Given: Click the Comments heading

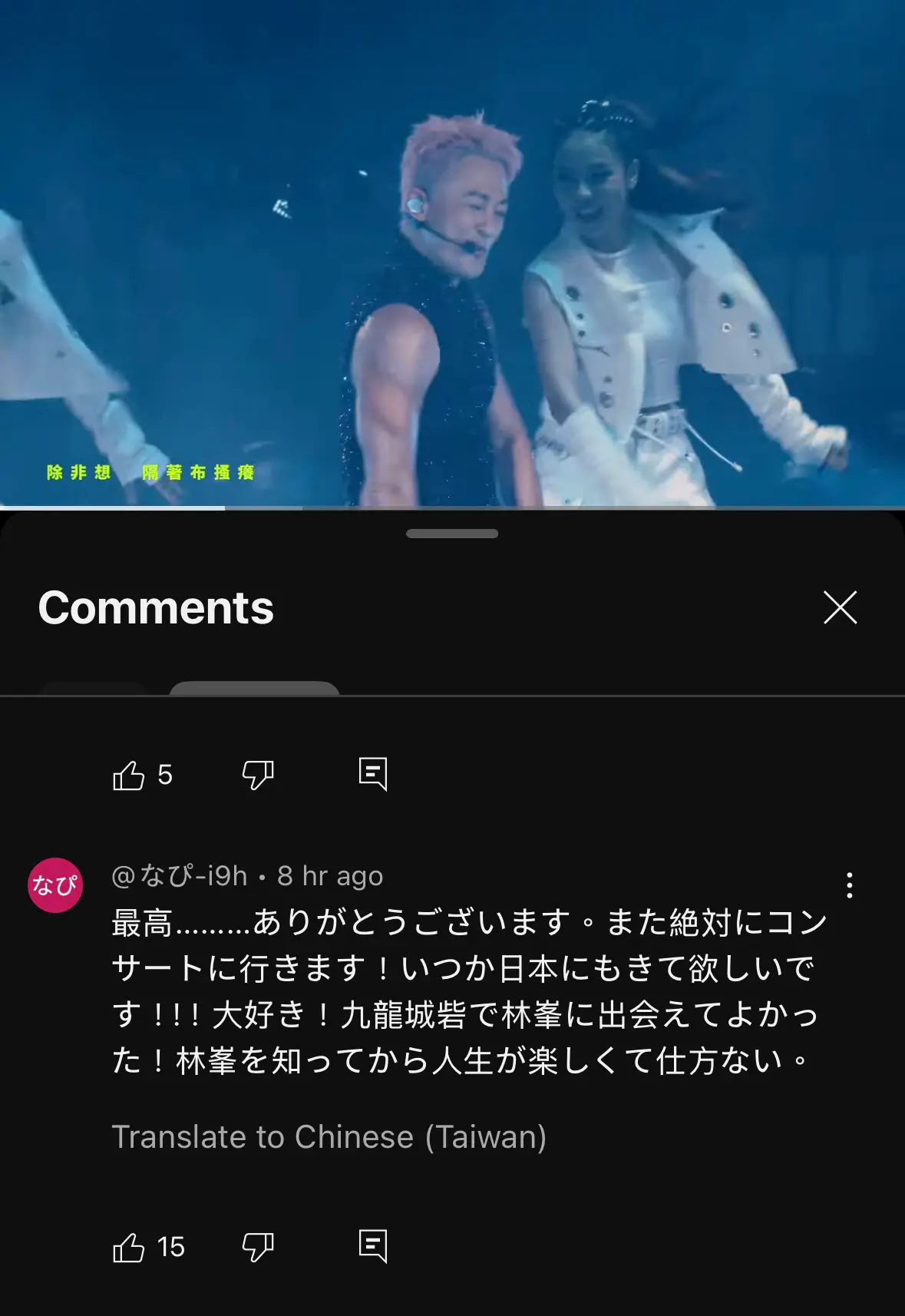Looking at the screenshot, I should 156,608.
